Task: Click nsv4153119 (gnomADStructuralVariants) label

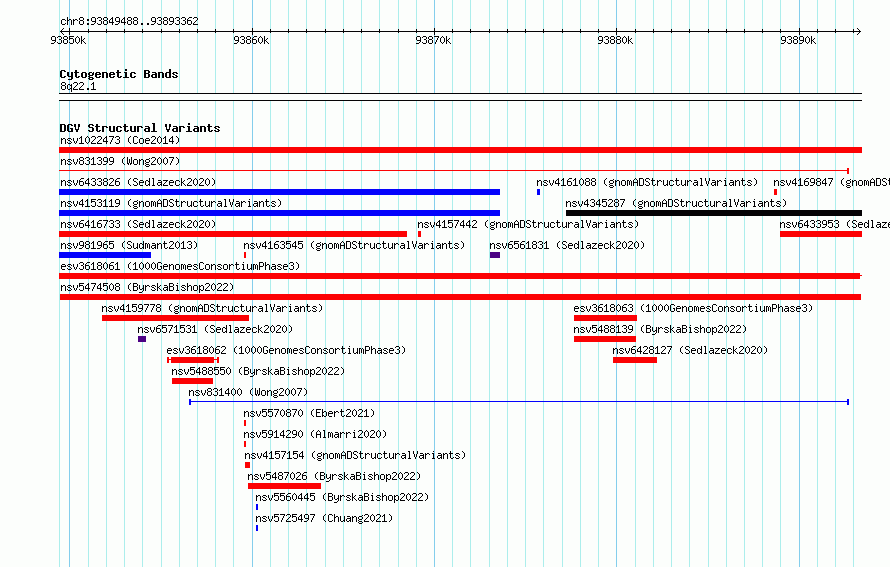Action: (x=171, y=203)
